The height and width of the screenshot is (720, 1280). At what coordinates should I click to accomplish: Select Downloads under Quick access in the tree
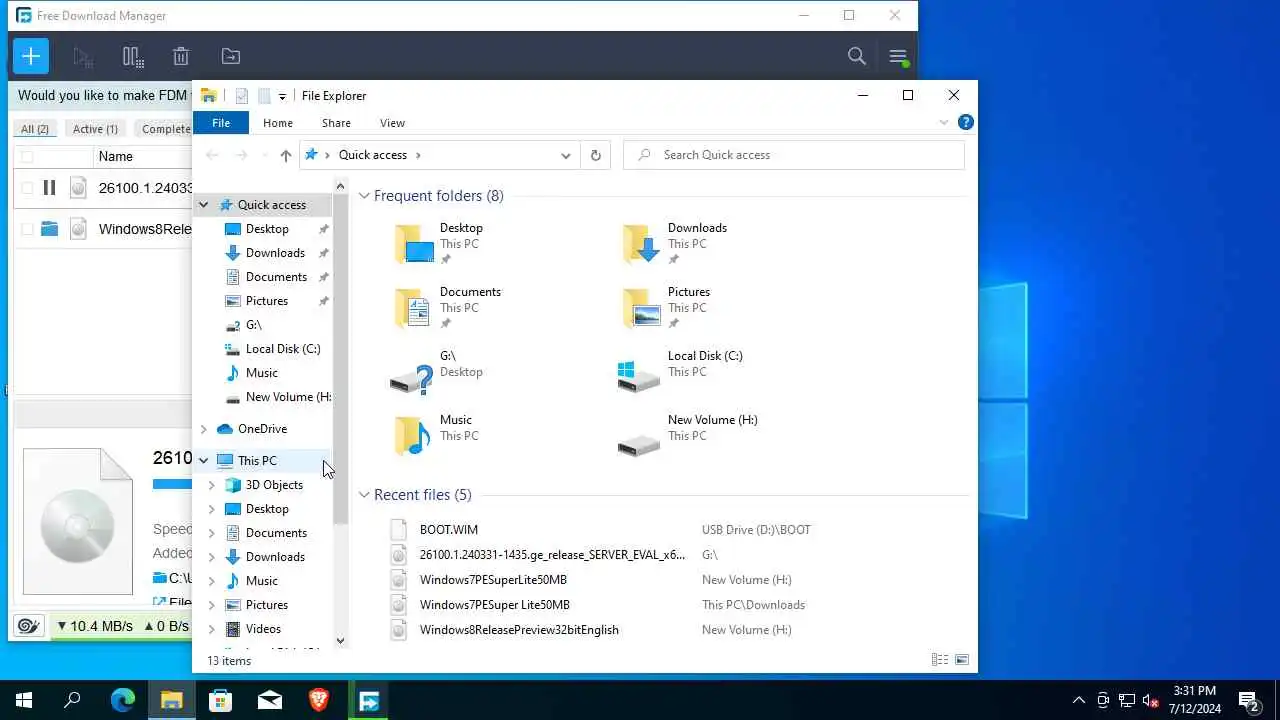(275, 253)
